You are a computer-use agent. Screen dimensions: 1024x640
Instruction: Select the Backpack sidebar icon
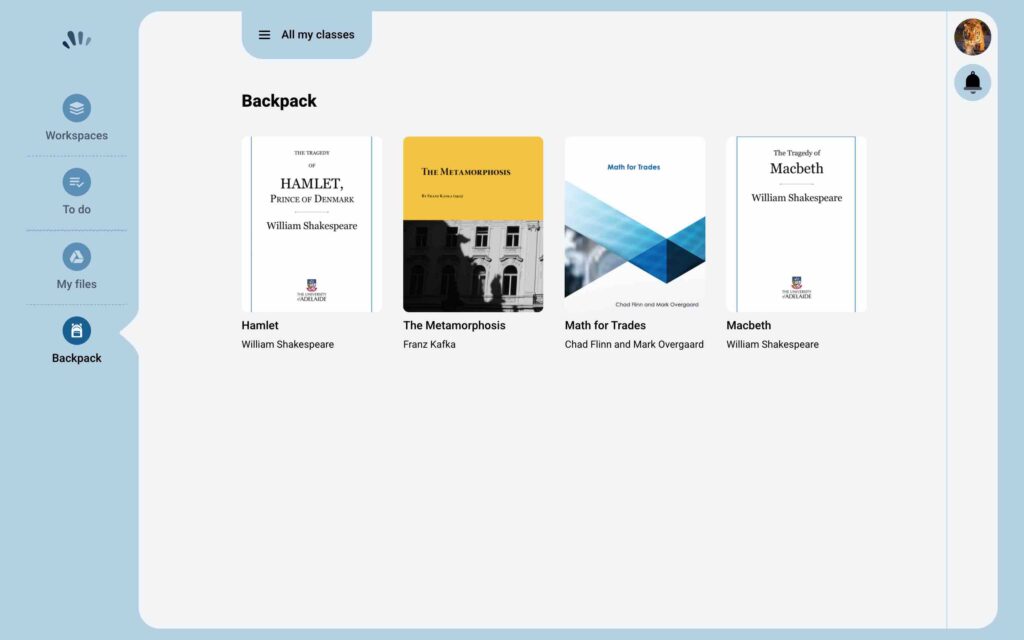point(76,331)
